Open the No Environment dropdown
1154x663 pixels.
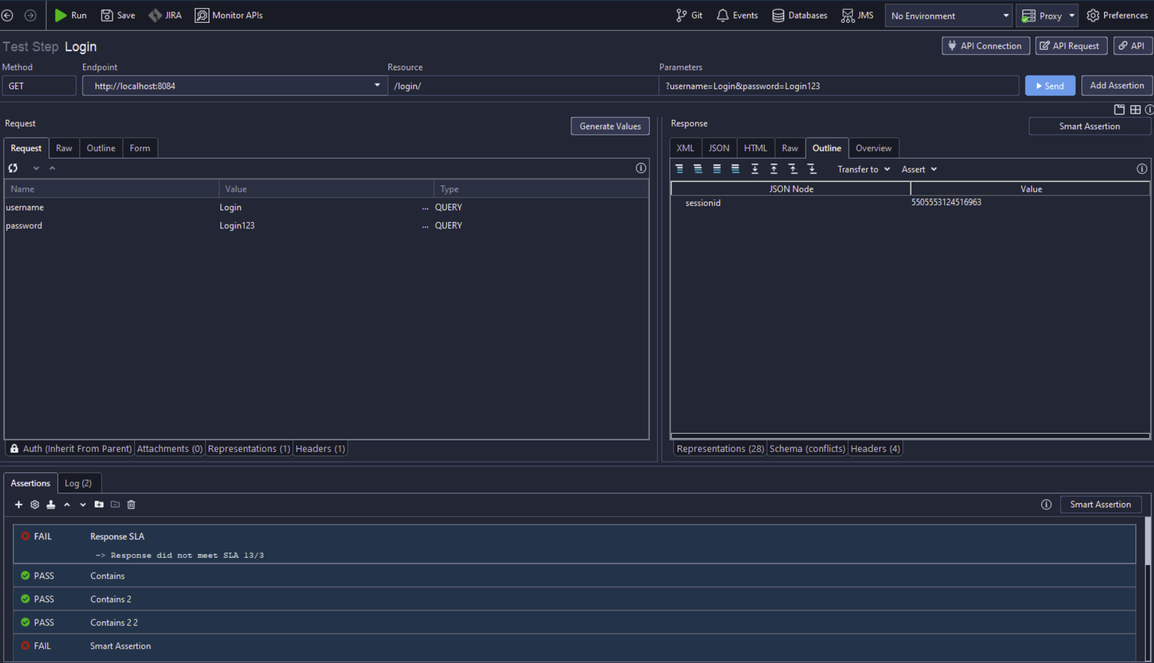tap(949, 16)
